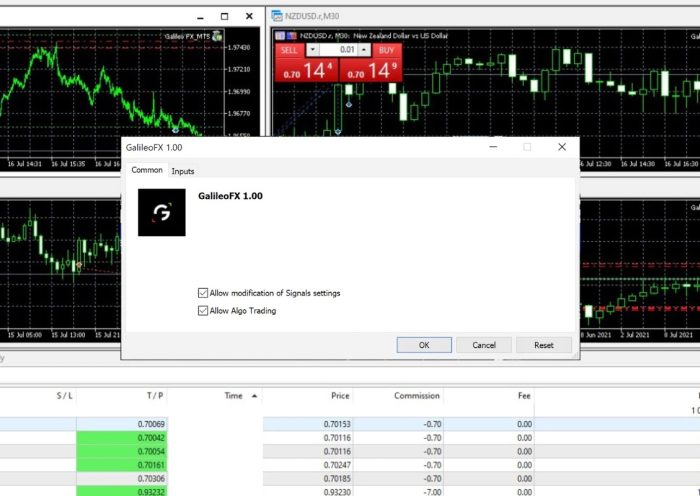Screen dimensions: 700x496
Task: Click the Reset button in GalileoFX dialog
Action: (x=544, y=345)
